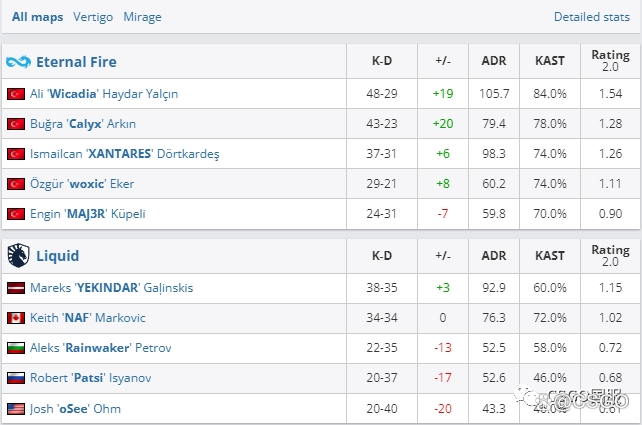Click the Canadian flag beside NAF
The image size is (642, 425).
16,318
